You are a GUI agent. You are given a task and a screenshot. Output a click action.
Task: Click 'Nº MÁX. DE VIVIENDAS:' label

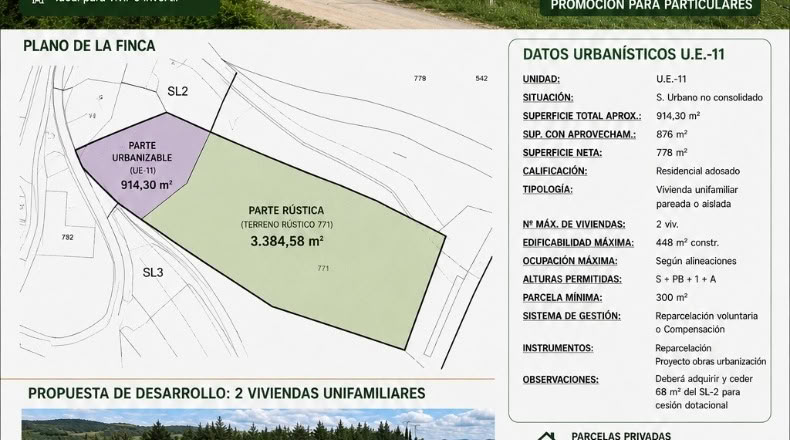coord(574,224)
